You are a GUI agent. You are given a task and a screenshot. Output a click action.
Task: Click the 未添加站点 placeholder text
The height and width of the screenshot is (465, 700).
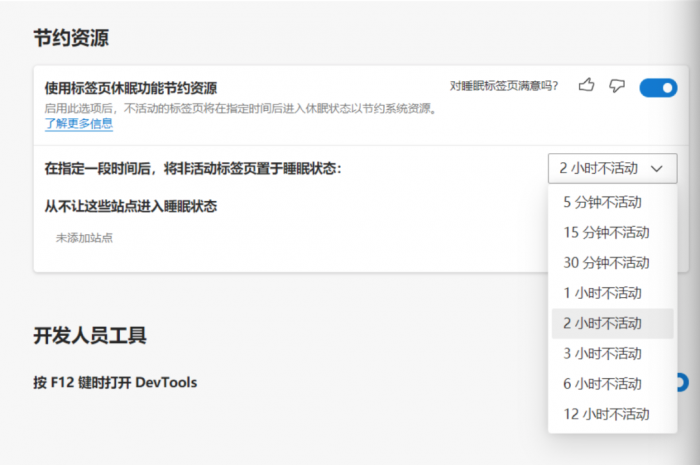tap(84, 238)
